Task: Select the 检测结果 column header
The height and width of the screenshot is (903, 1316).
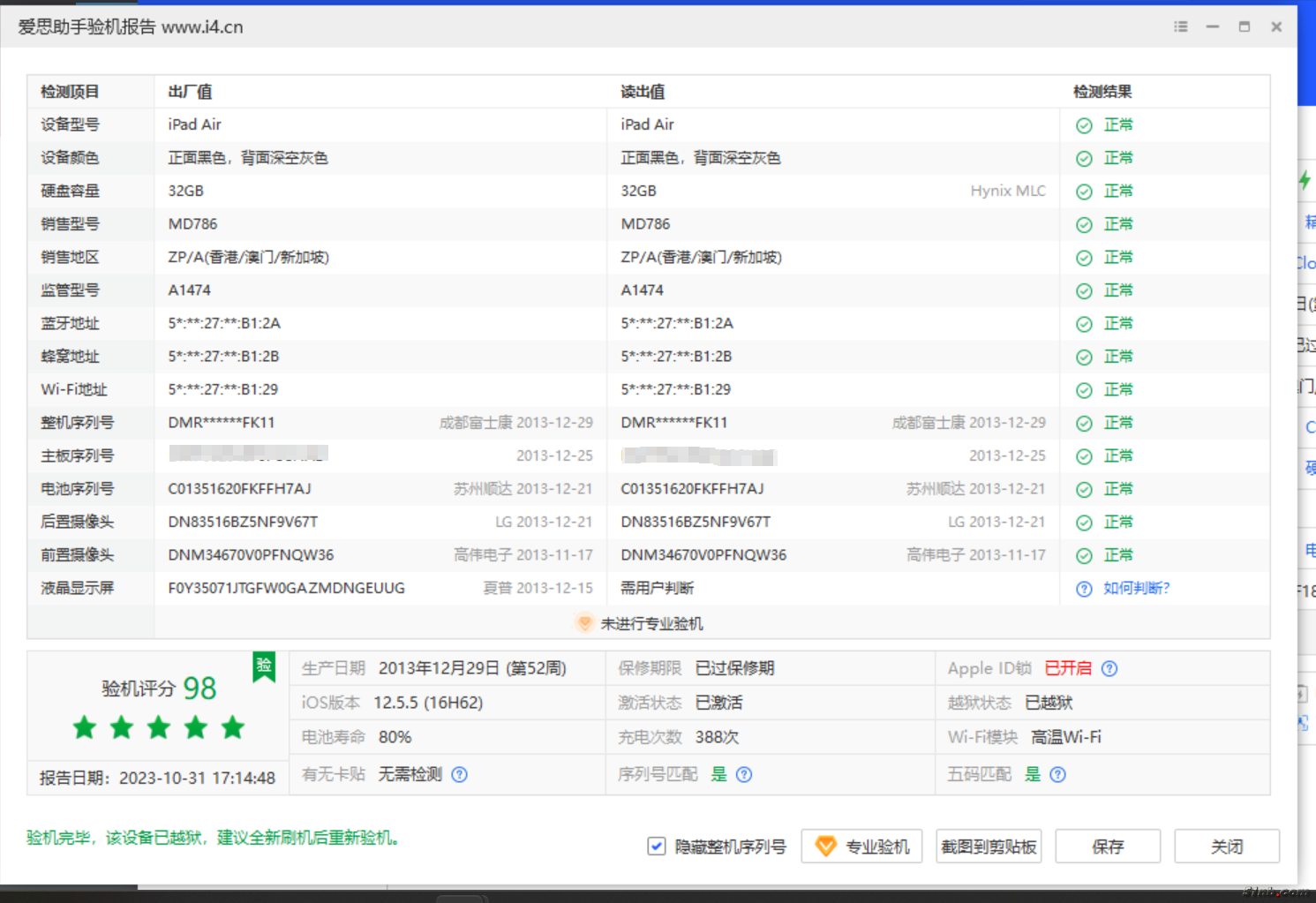Action: pos(1102,92)
